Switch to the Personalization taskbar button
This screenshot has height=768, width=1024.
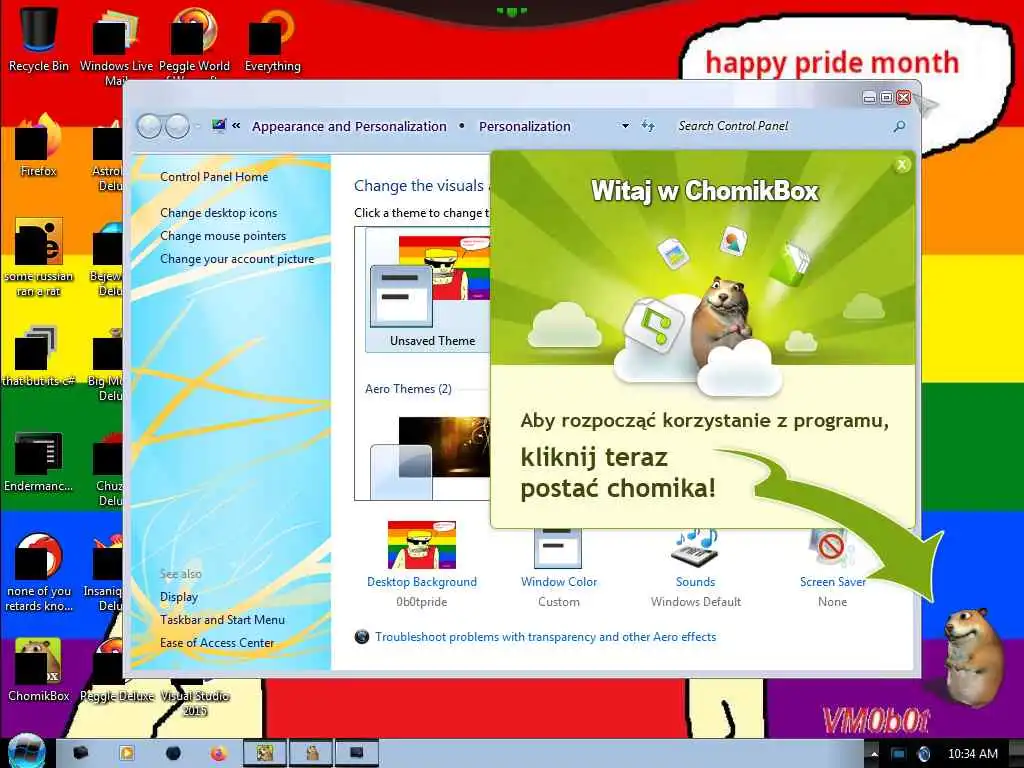(357, 753)
